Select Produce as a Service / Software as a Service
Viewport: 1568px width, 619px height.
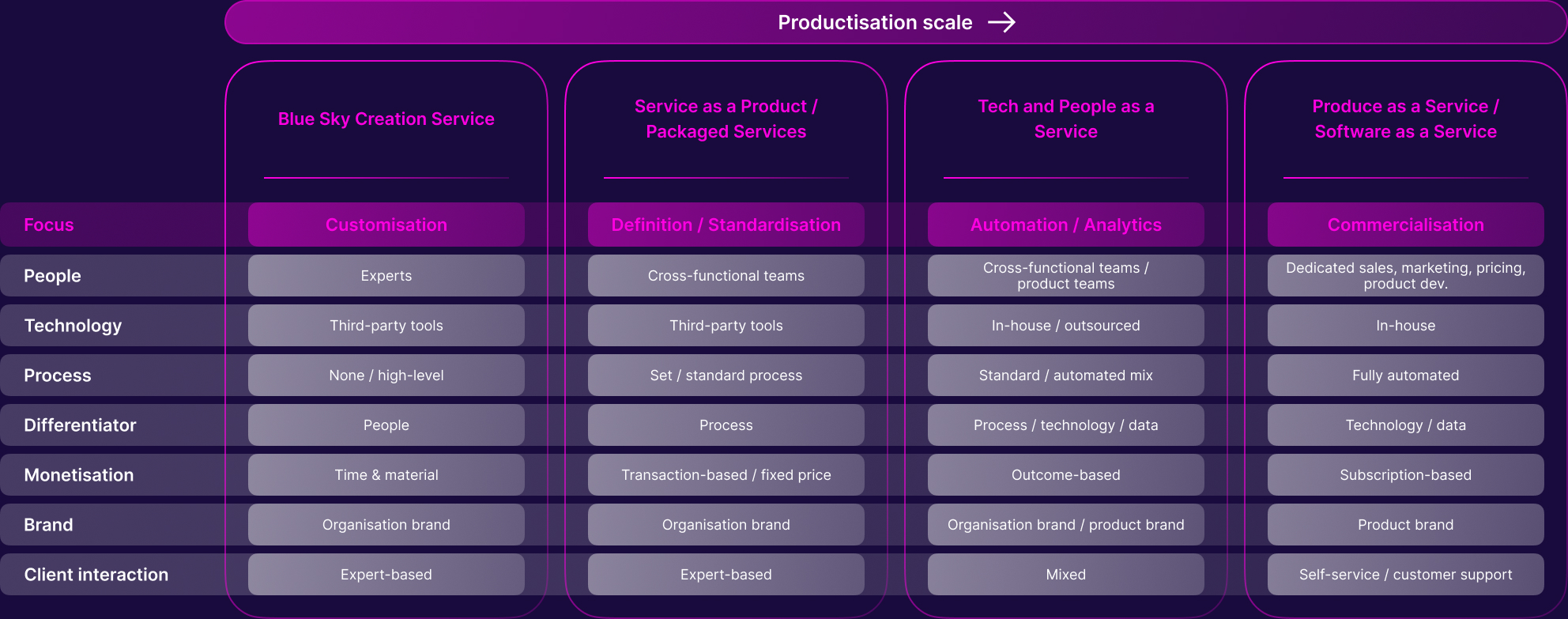(x=1406, y=119)
